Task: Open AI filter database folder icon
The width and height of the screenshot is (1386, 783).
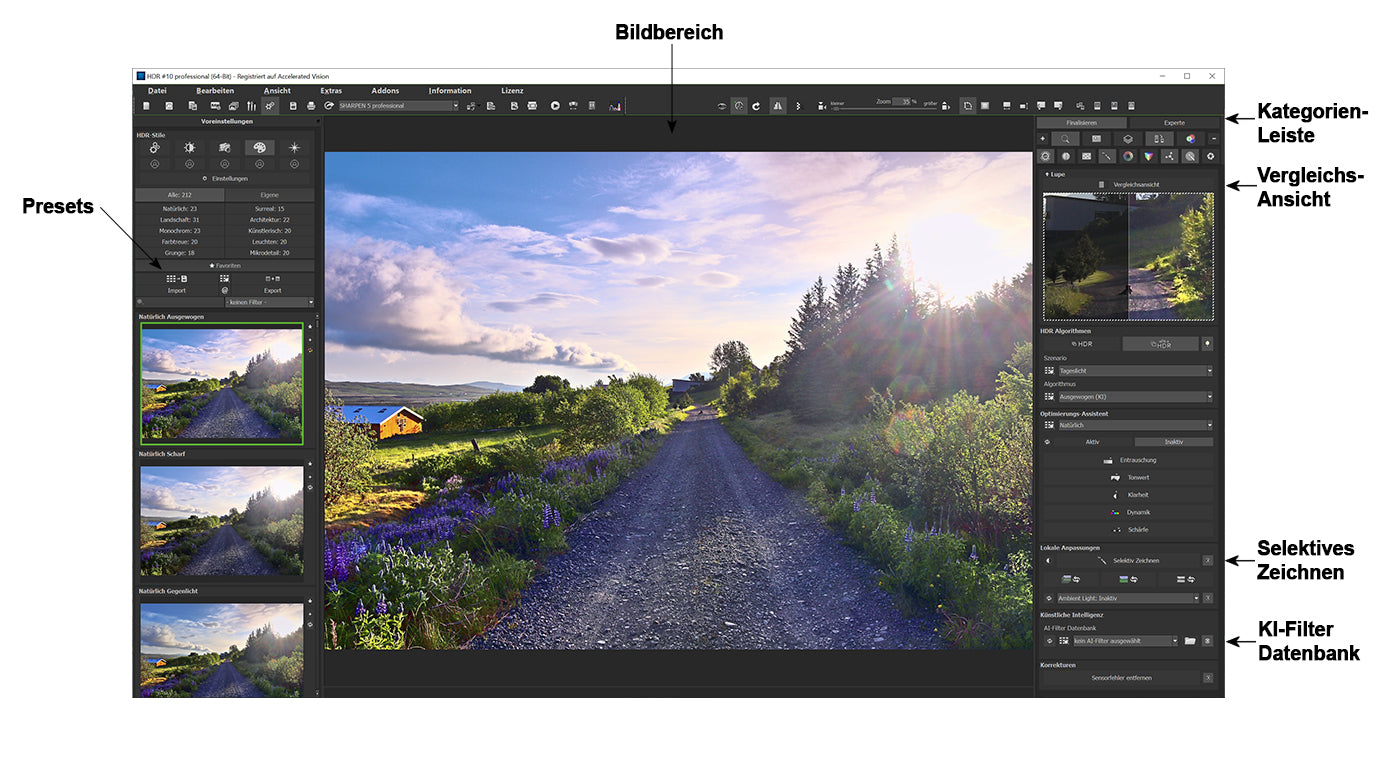Action: (x=1190, y=641)
